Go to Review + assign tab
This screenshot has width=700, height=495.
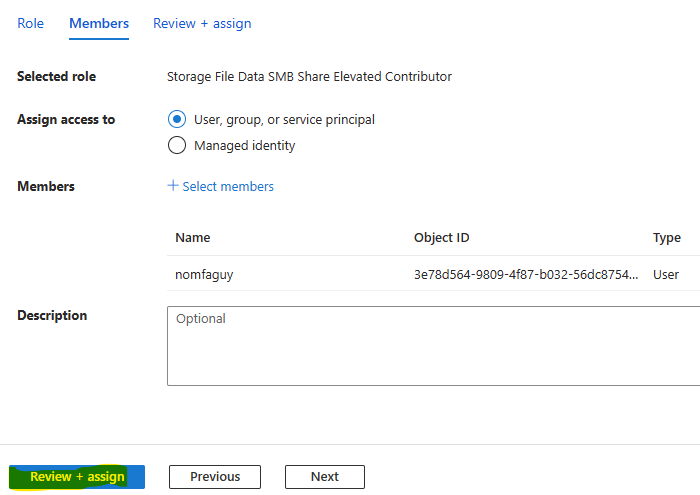click(202, 23)
